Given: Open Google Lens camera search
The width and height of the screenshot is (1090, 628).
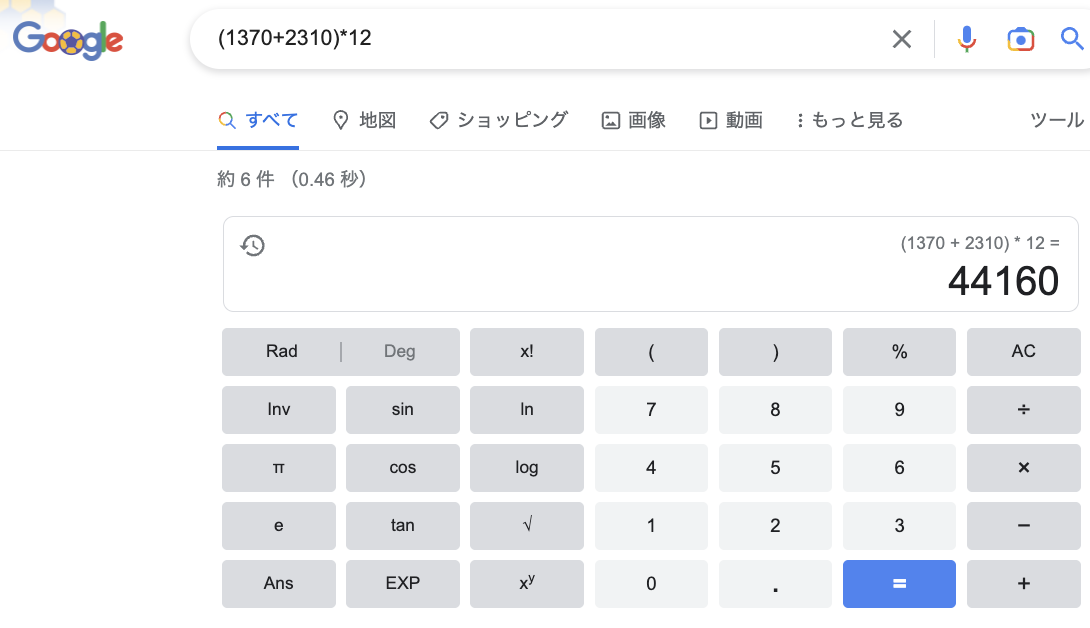Looking at the screenshot, I should (1020, 39).
